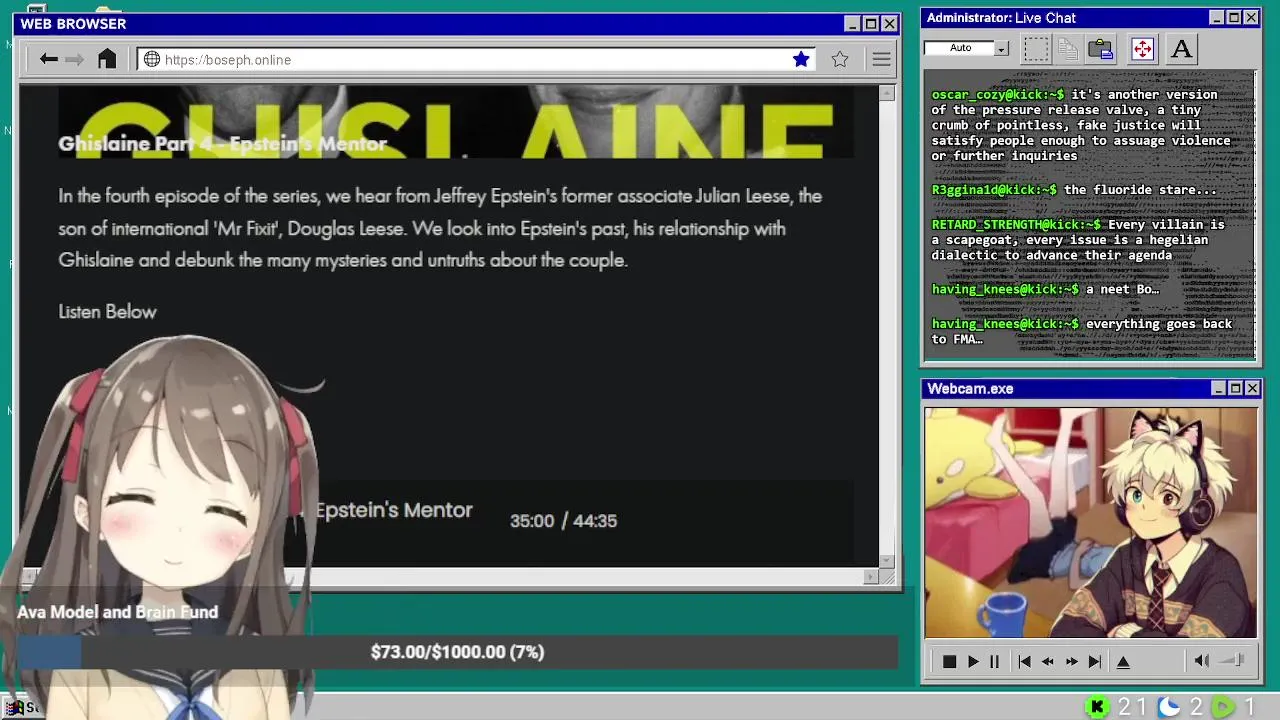Close the Webcam.exe window
Viewport: 1280px width, 720px height.
(x=1252, y=389)
